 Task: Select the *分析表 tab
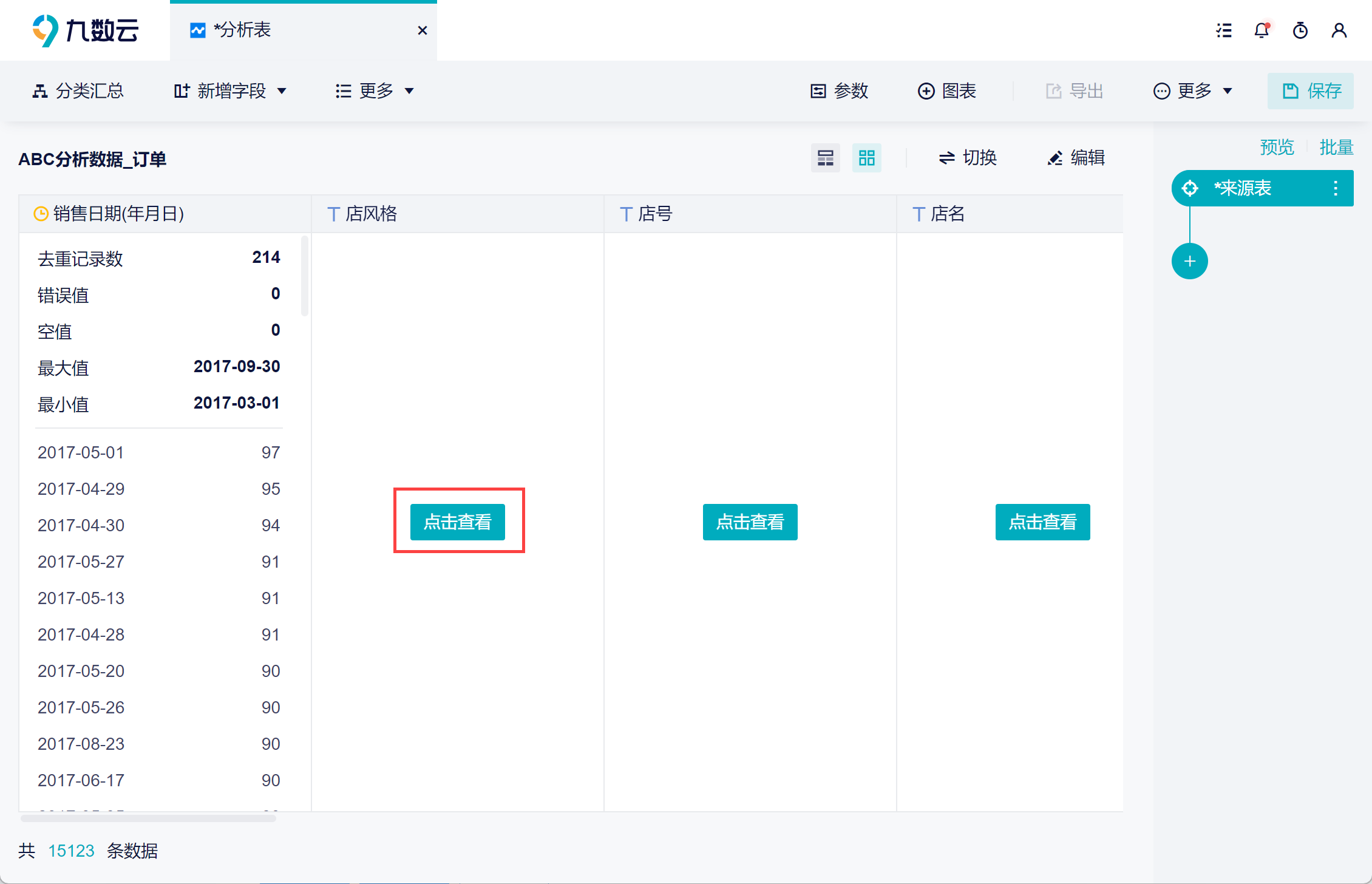[242, 30]
